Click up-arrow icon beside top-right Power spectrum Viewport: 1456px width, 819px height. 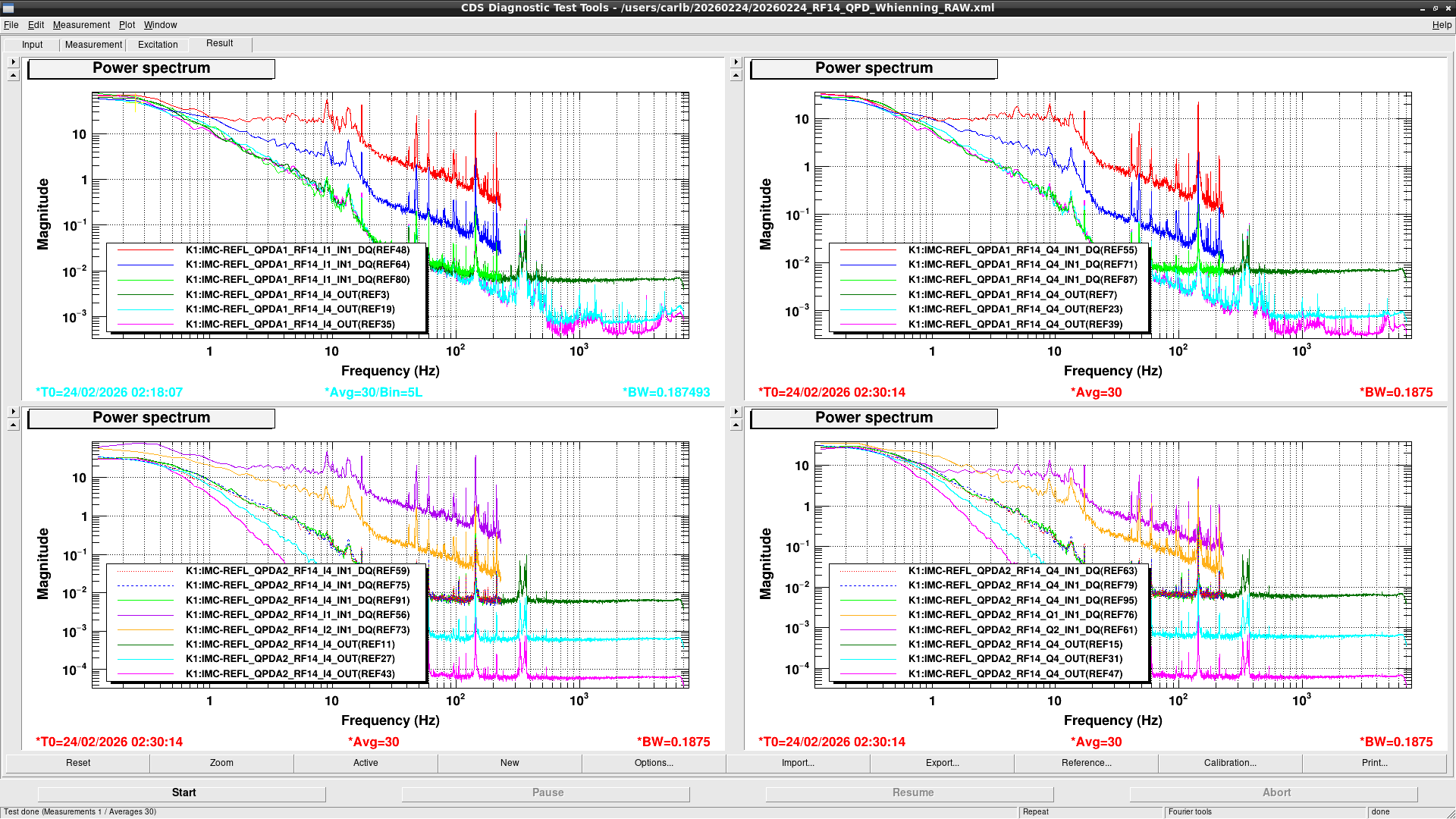(736, 75)
